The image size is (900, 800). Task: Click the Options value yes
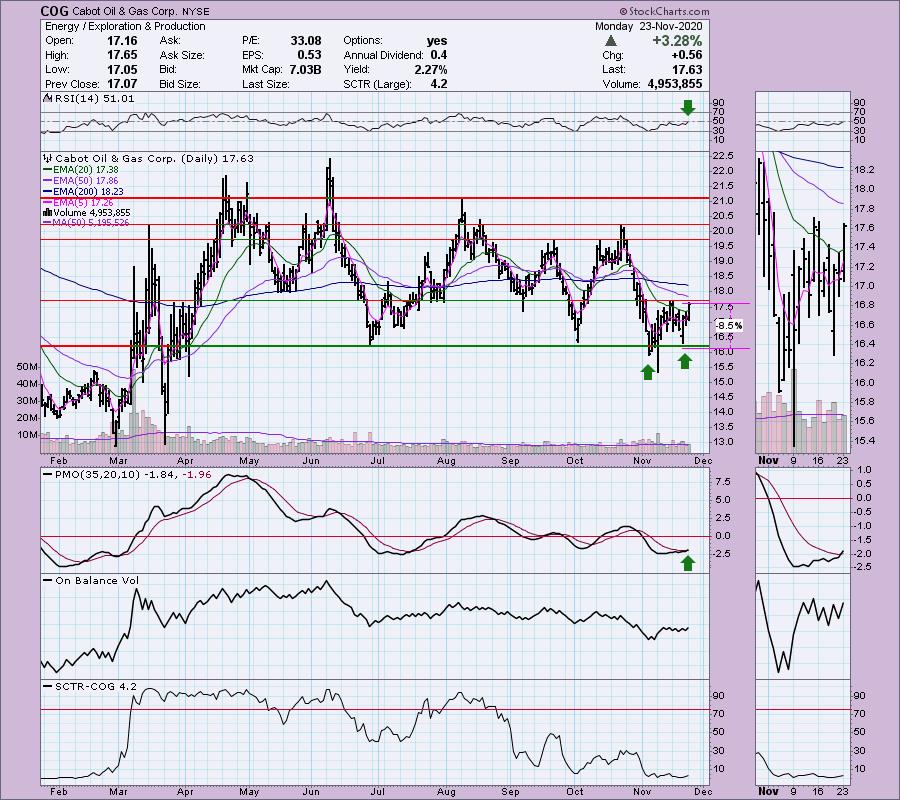[x=437, y=41]
